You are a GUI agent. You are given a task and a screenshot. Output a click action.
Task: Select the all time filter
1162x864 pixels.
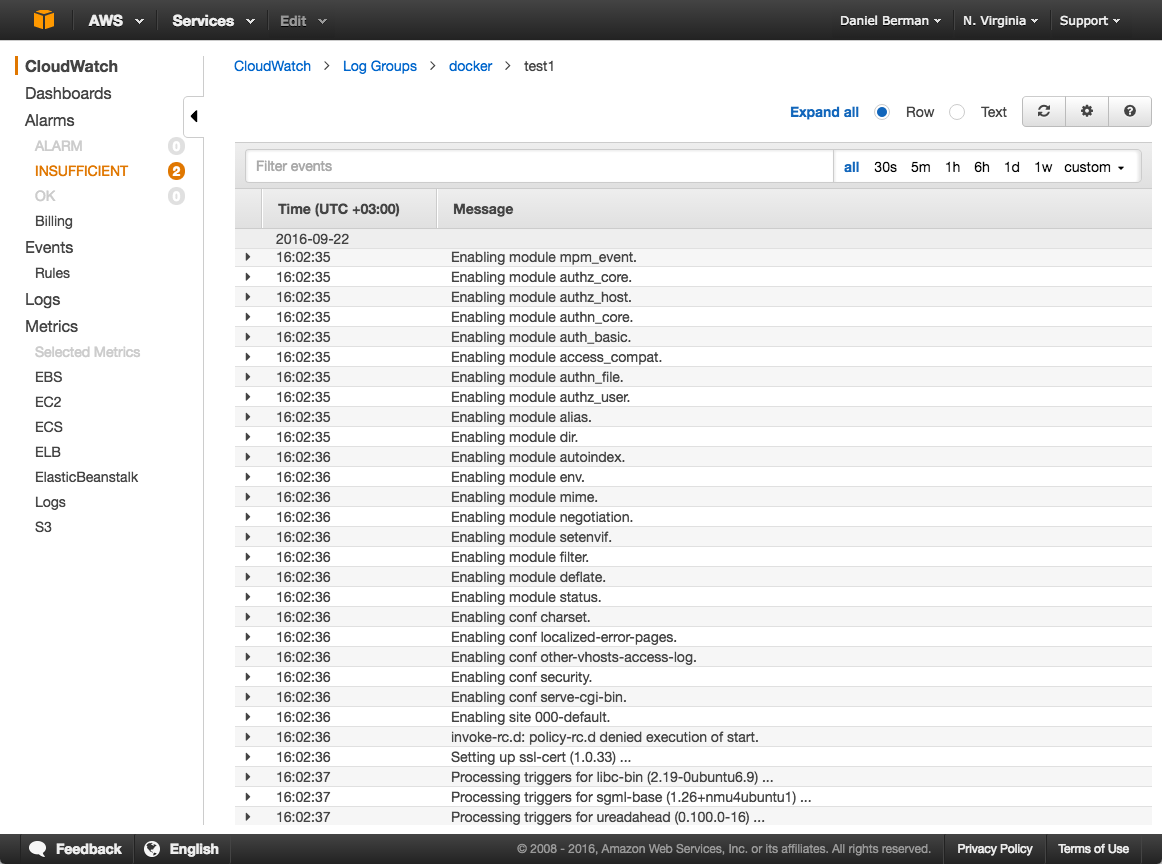click(x=851, y=167)
